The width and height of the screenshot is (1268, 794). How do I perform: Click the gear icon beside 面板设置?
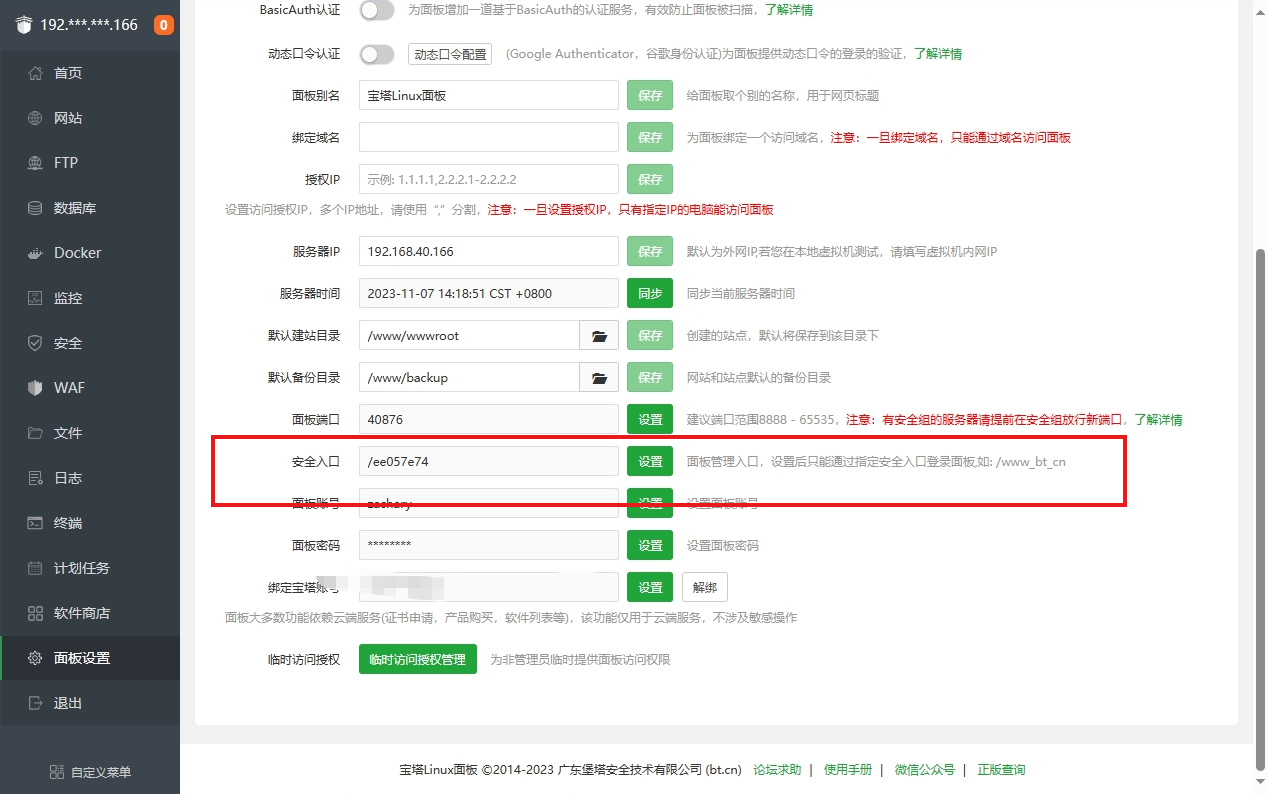36,658
